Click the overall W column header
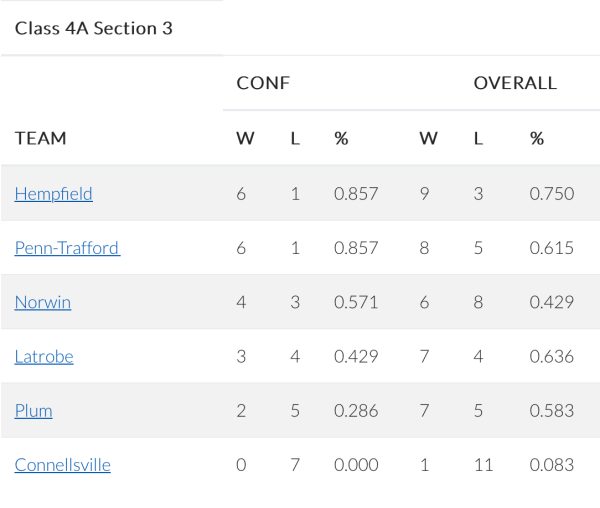Screen dimensions: 600x508 [x=428, y=139]
